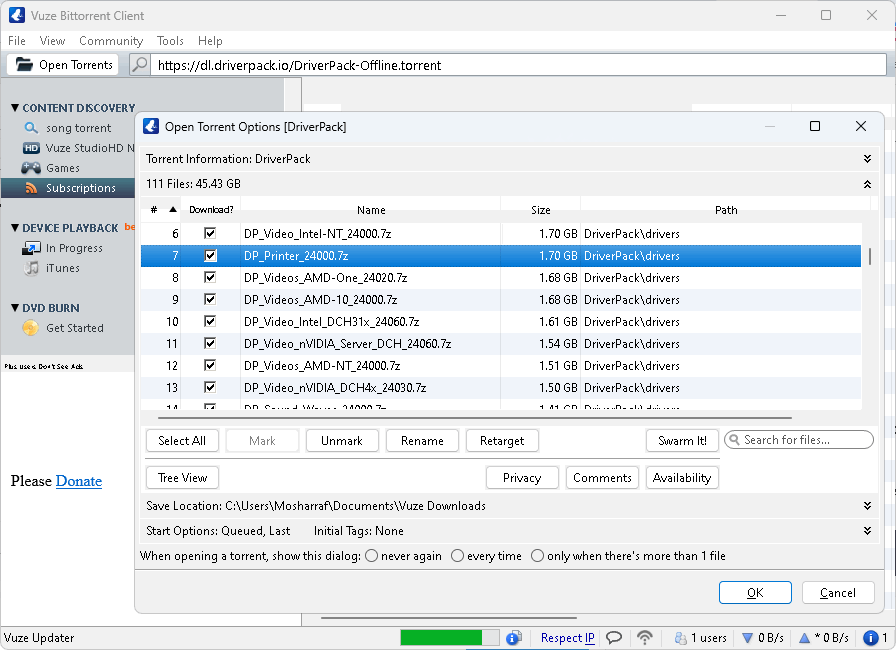896x650 pixels.
Task: Select the 'never again' radio option
Action: click(x=371, y=556)
